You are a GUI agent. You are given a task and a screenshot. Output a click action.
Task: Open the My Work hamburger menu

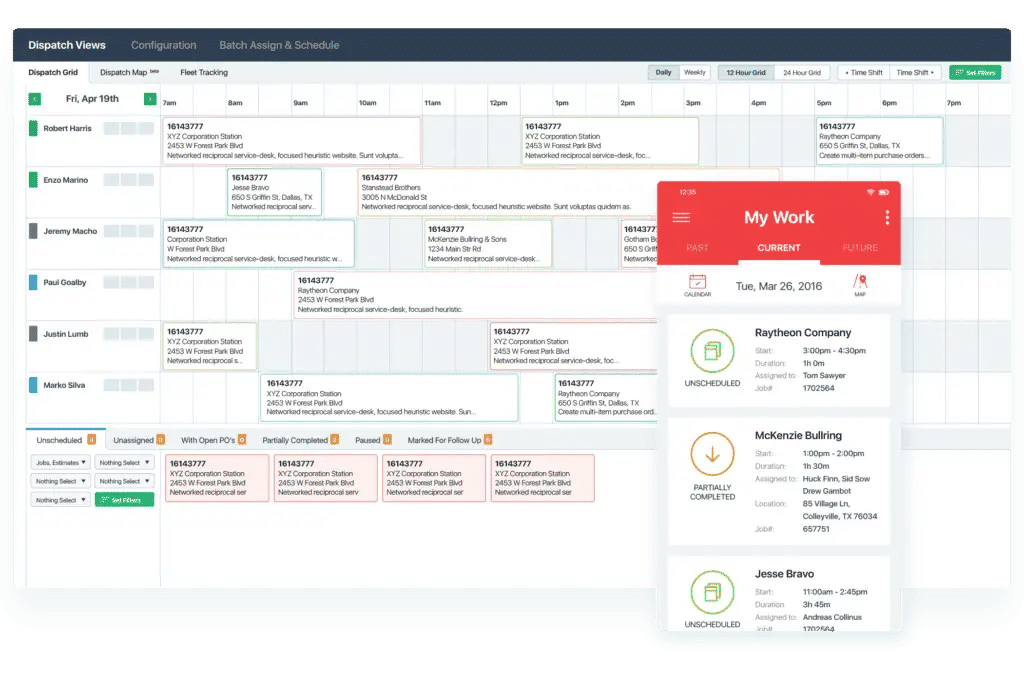pos(681,217)
